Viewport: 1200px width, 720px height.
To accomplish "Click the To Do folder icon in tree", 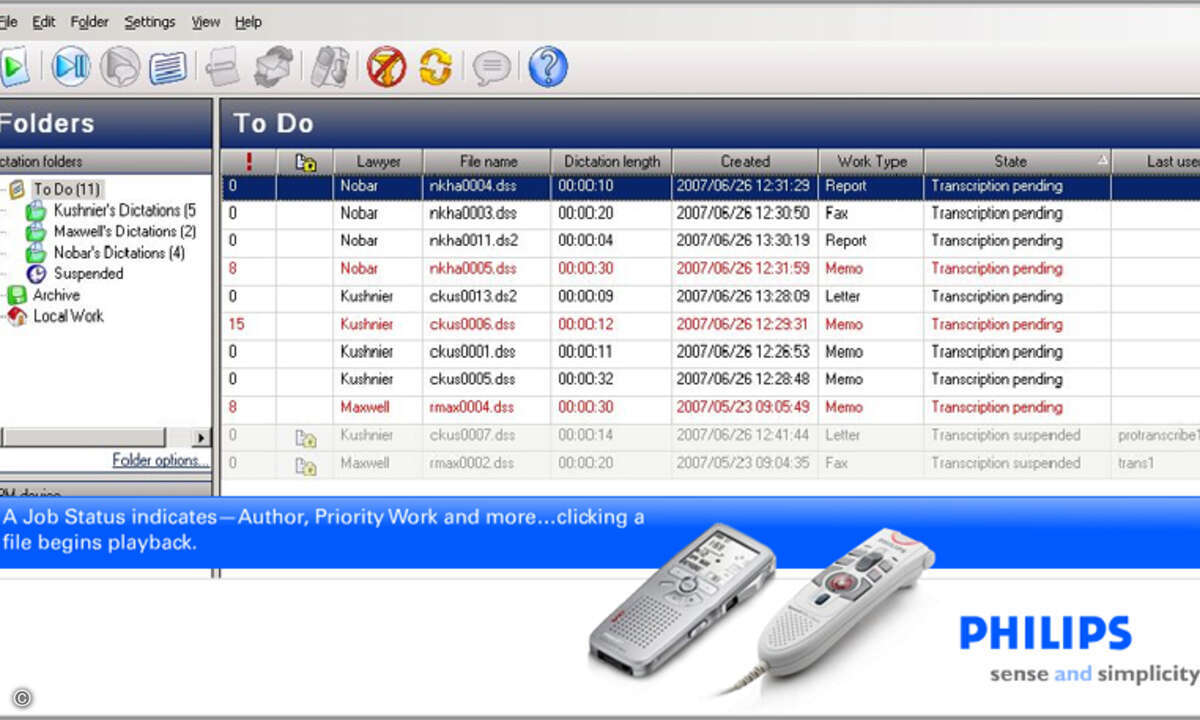I will pyautogui.click(x=17, y=189).
